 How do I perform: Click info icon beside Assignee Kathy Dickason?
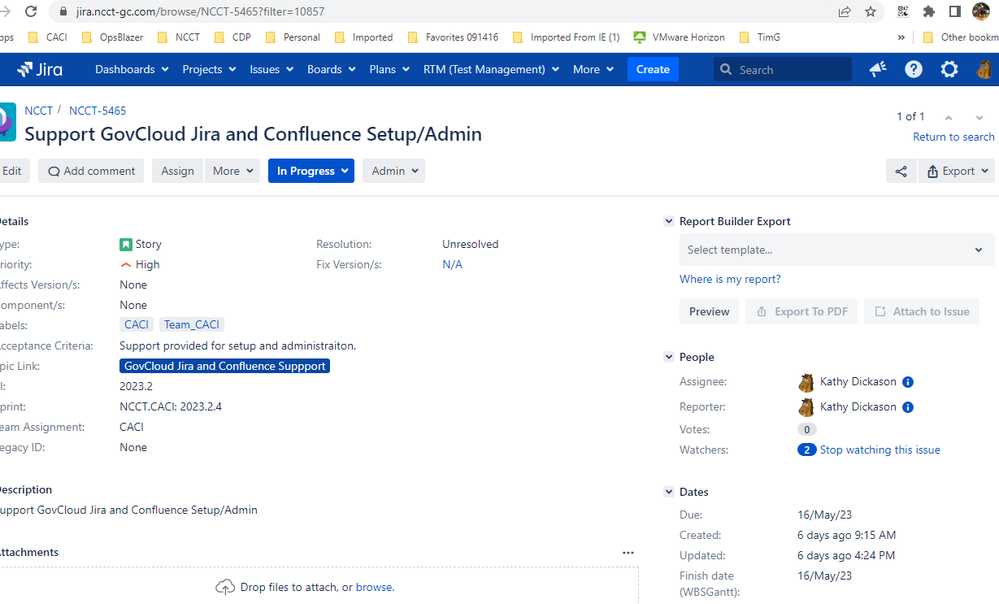click(908, 382)
